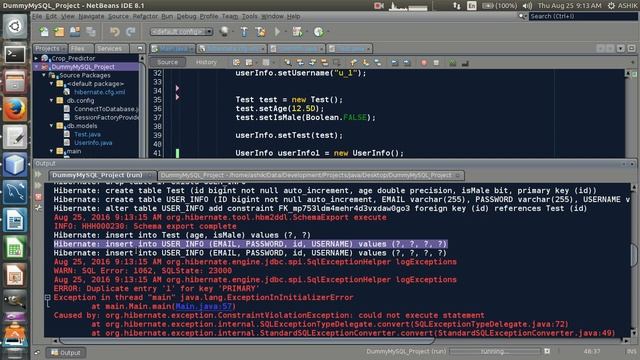This screenshot has width=640, height=360.
Task: Click the Stop Macro Recording icon
Action: coord(436,62)
